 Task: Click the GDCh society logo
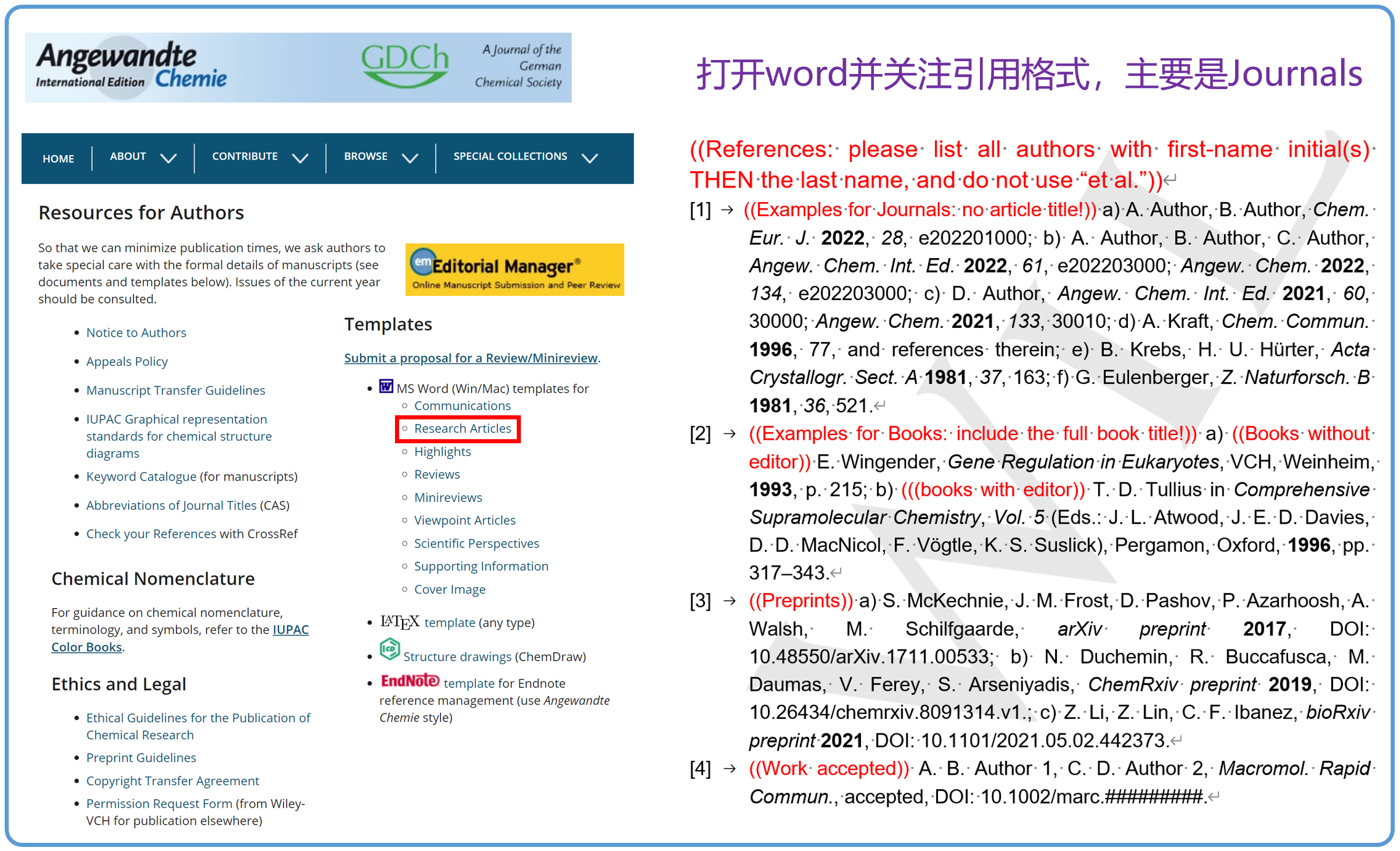pos(404,66)
